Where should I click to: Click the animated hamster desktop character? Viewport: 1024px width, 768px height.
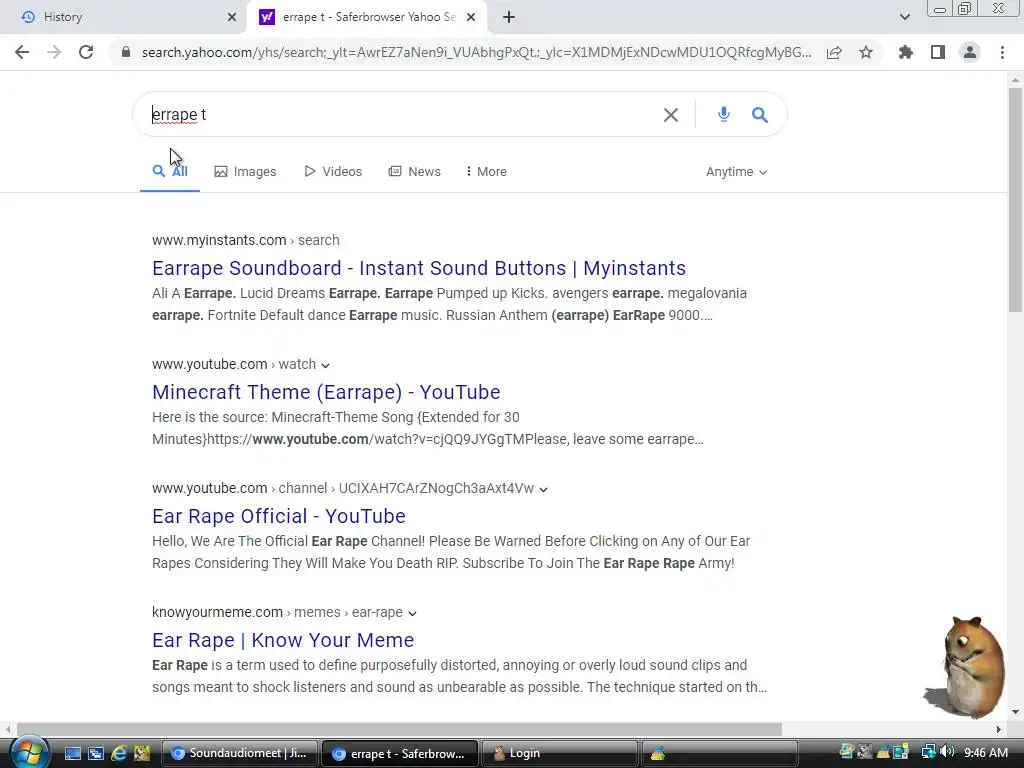coord(965,666)
